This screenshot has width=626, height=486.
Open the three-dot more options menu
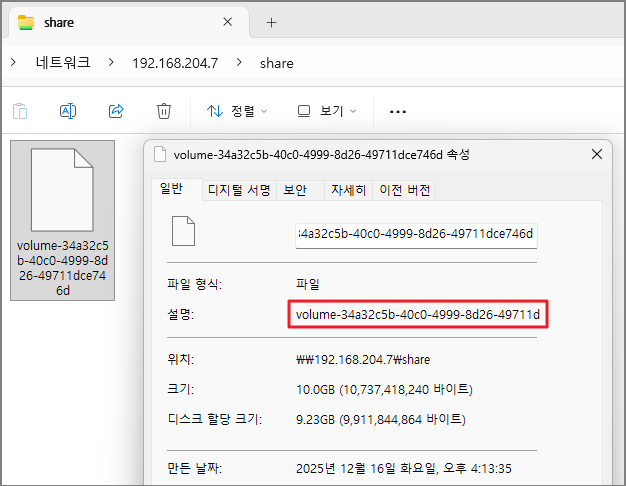[398, 111]
